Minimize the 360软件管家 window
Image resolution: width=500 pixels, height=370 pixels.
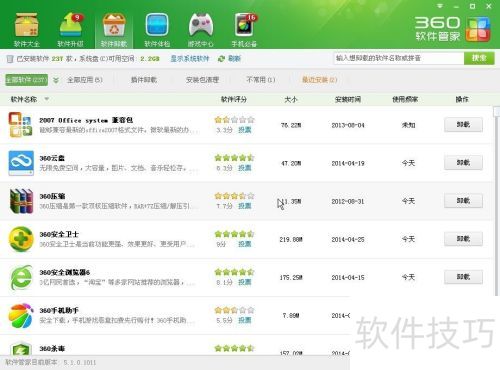click(456, 6)
